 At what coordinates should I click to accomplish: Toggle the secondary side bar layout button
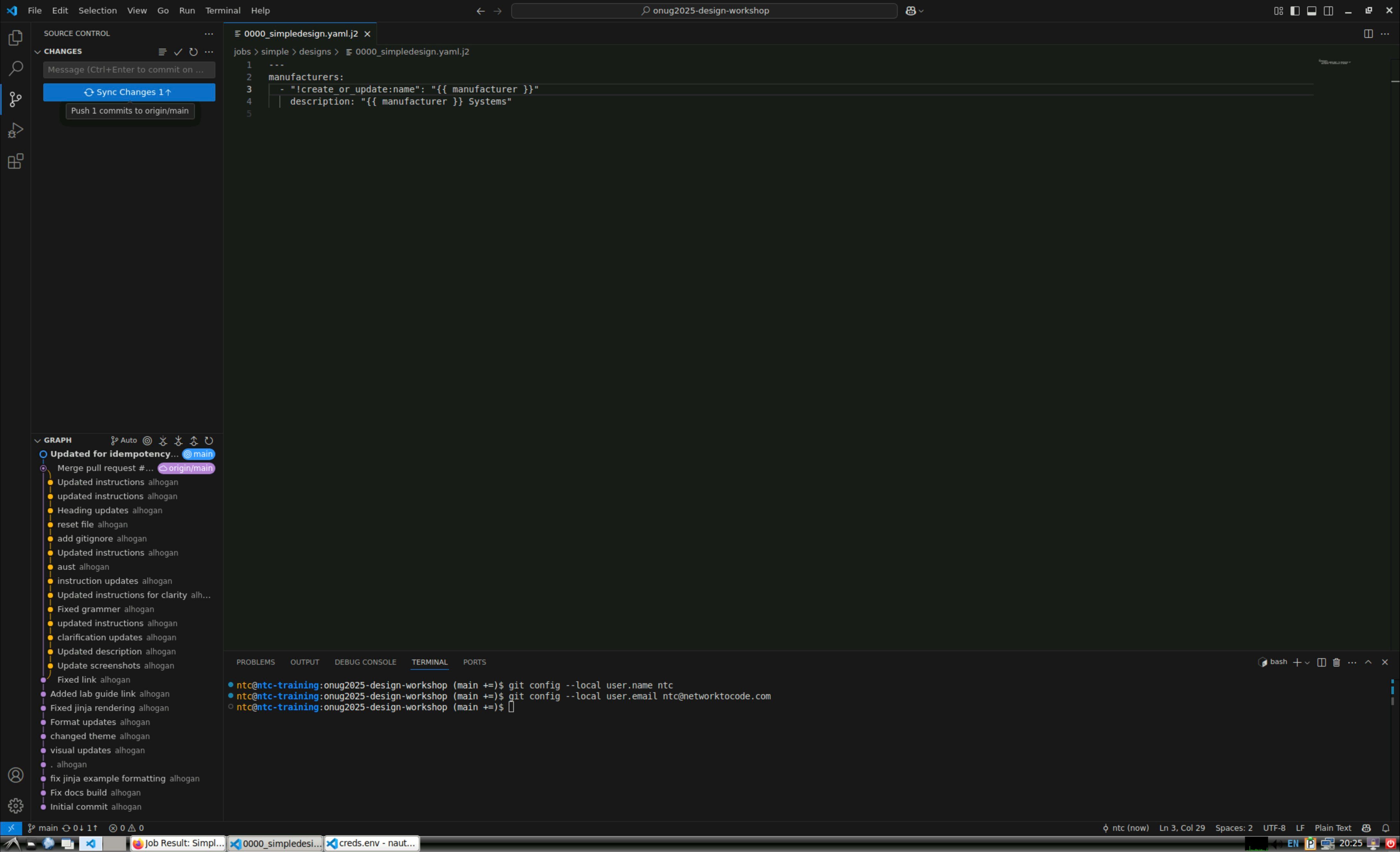[x=1328, y=11]
